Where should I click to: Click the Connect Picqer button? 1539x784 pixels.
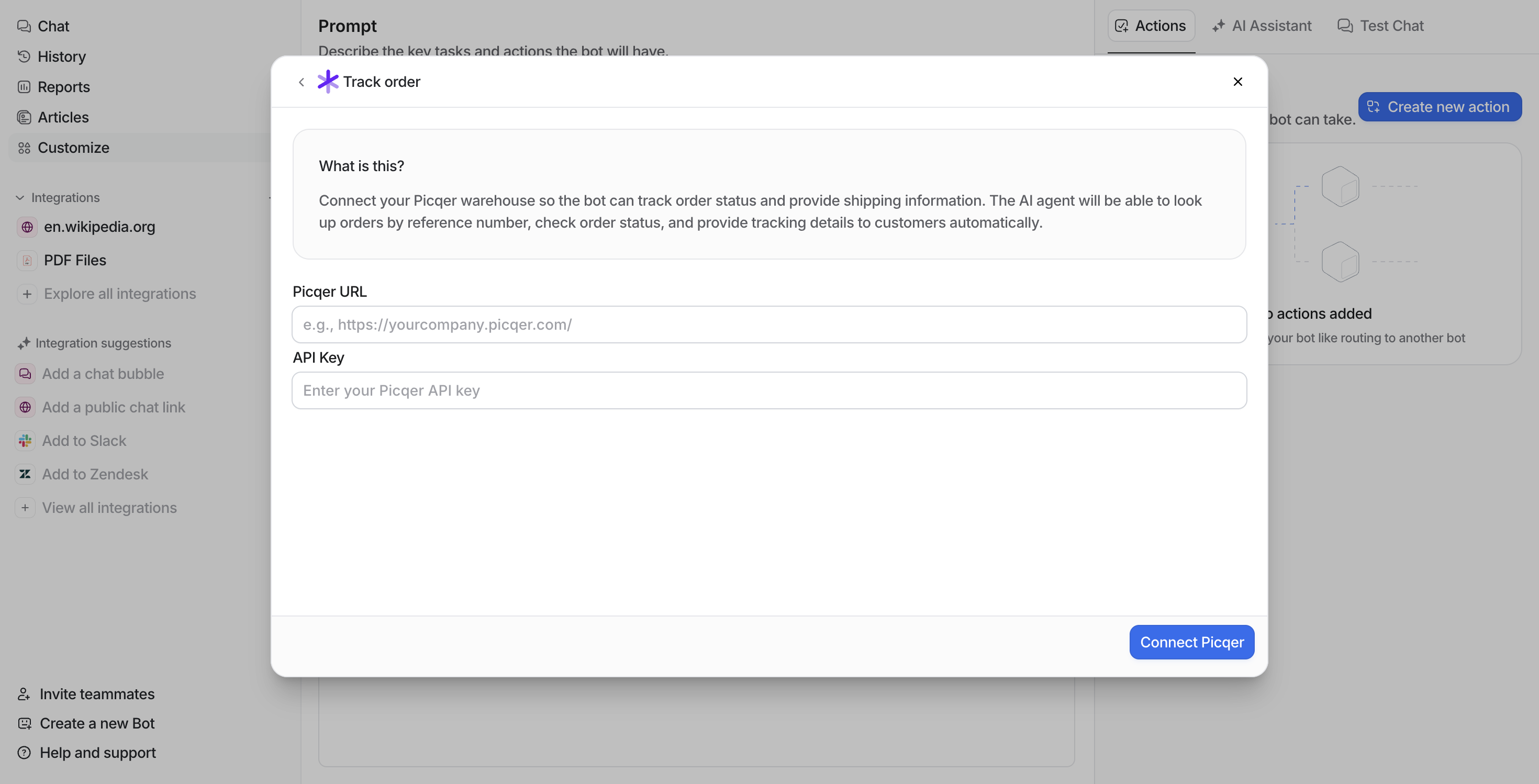[1191, 642]
